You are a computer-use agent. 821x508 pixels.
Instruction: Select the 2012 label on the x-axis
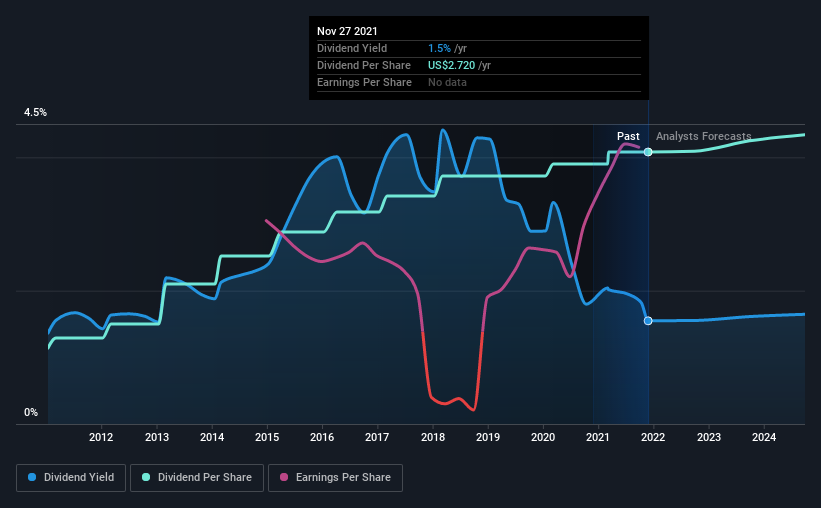pos(101,437)
